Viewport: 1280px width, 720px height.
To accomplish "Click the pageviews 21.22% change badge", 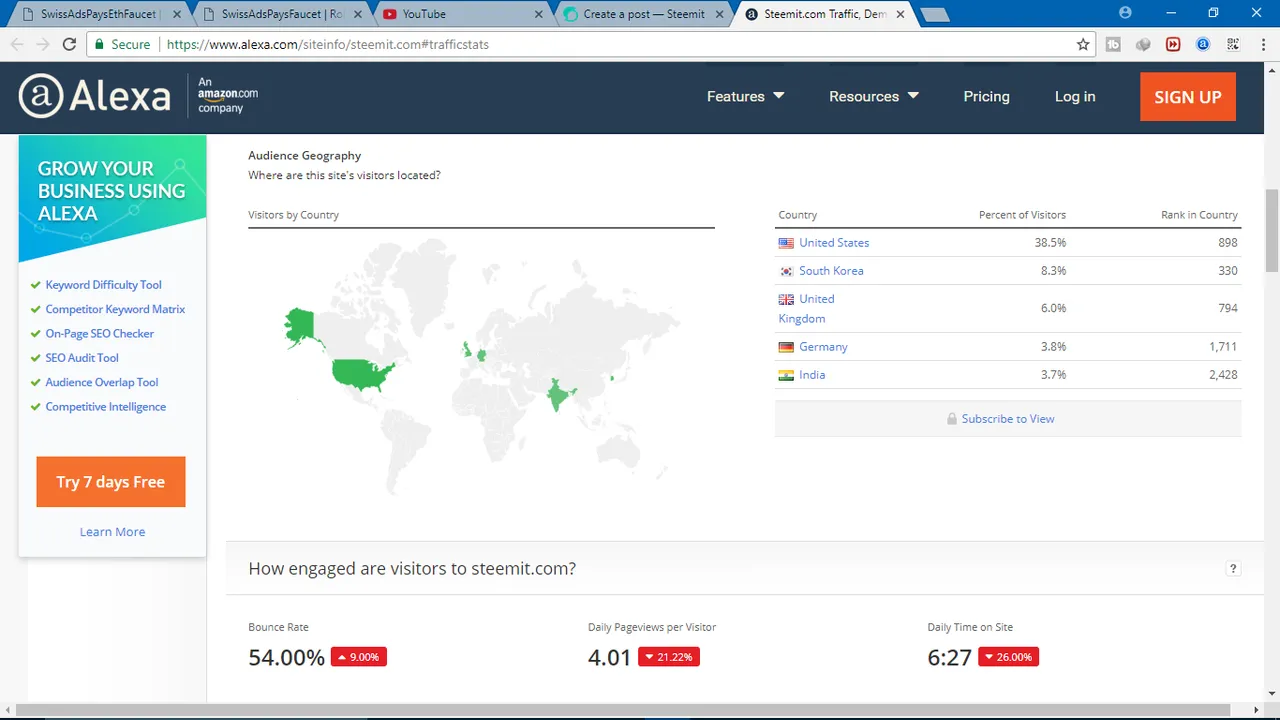I will pyautogui.click(x=670, y=657).
